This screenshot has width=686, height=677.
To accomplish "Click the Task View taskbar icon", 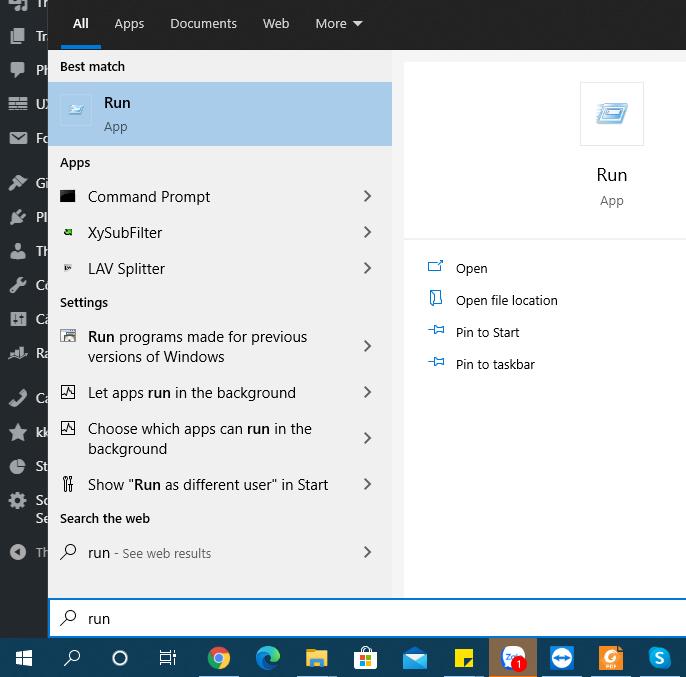I will (x=168, y=658).
